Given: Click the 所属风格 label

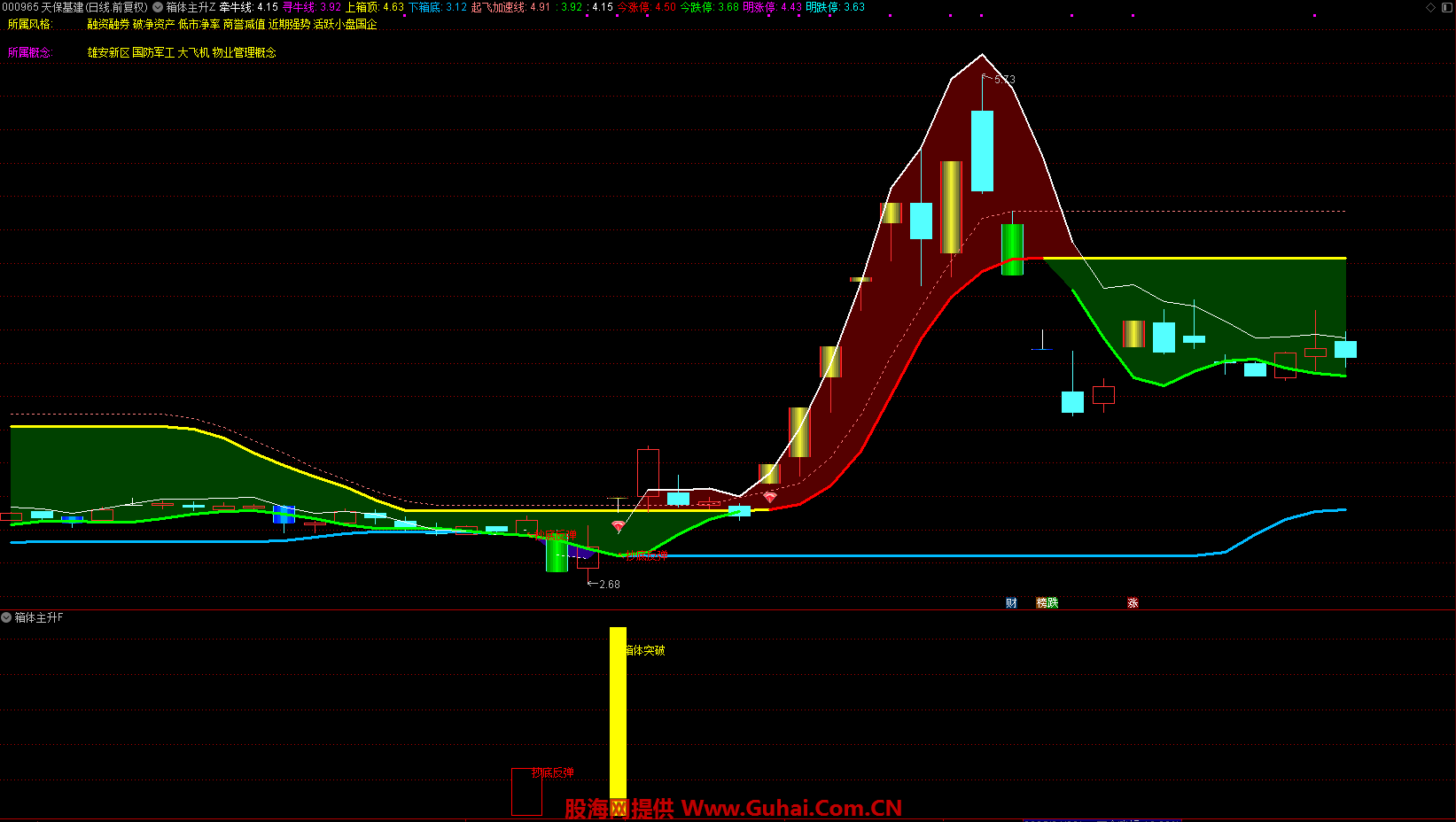Looking at the screenshot, I should pos(30,25).
